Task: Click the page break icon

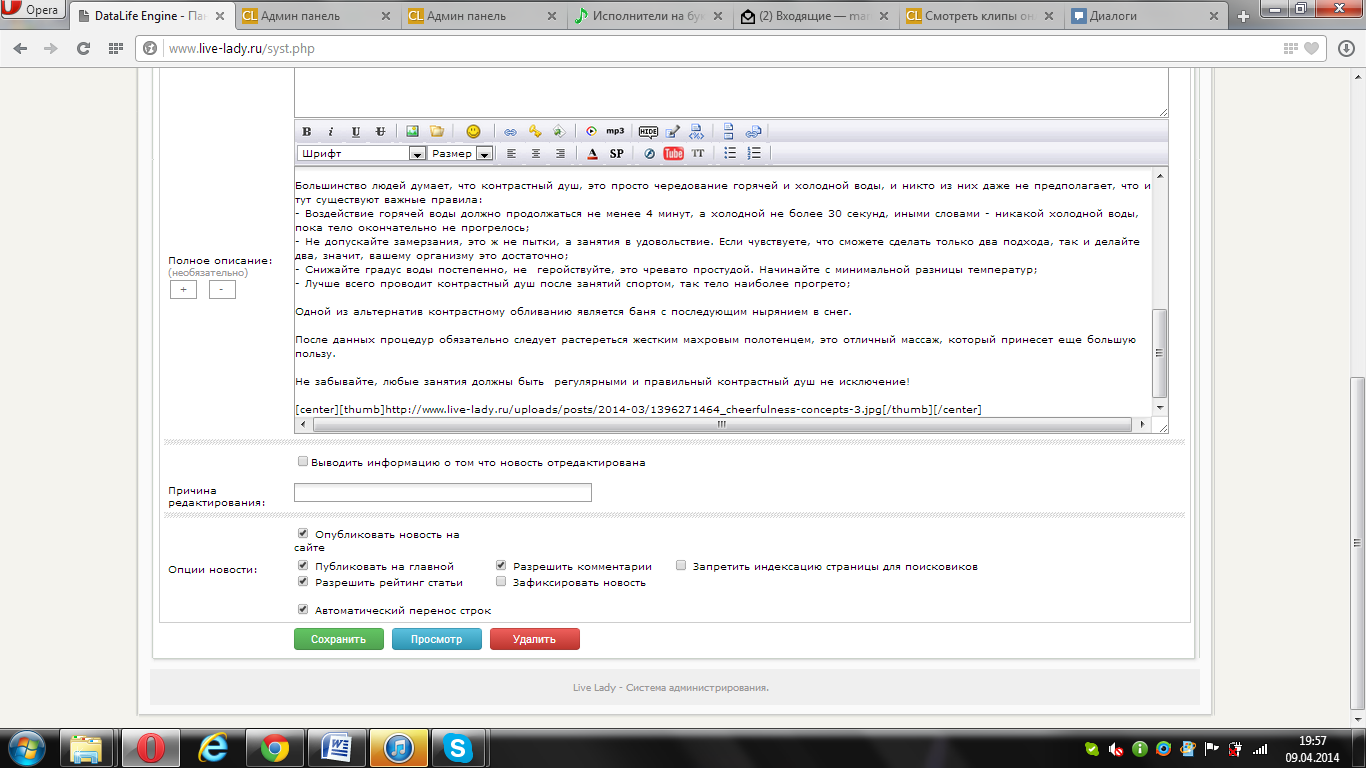Action: click(729, 131)
